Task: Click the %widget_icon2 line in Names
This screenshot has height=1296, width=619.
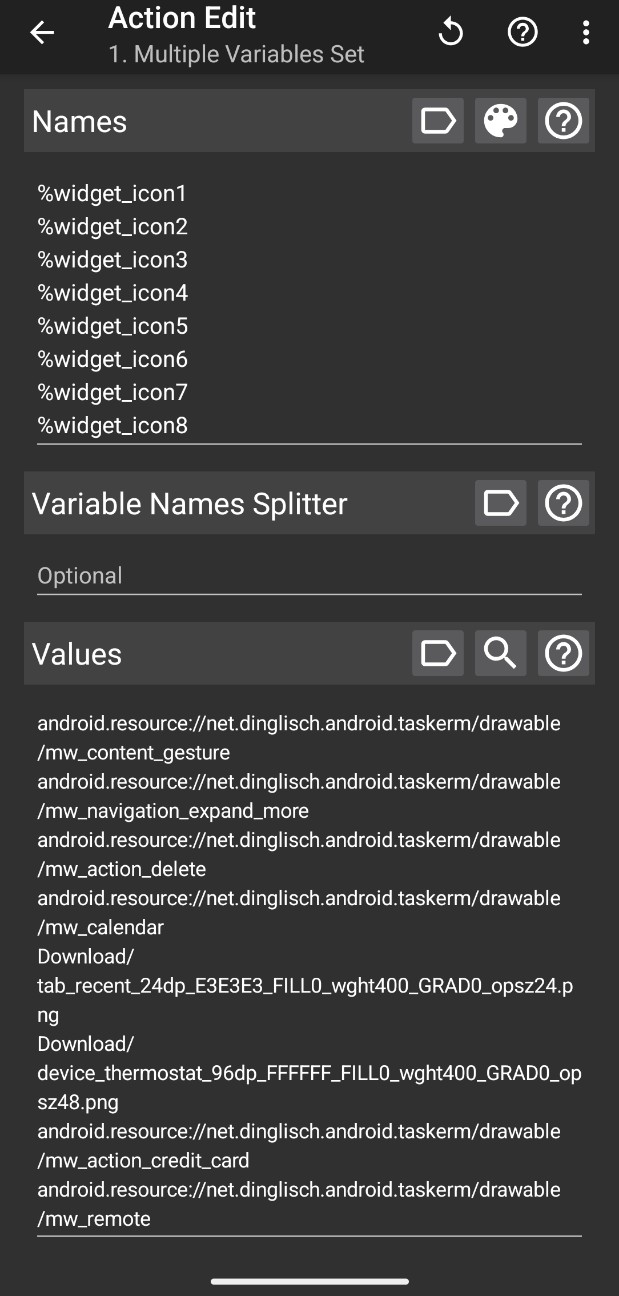Action: [112, 226]
